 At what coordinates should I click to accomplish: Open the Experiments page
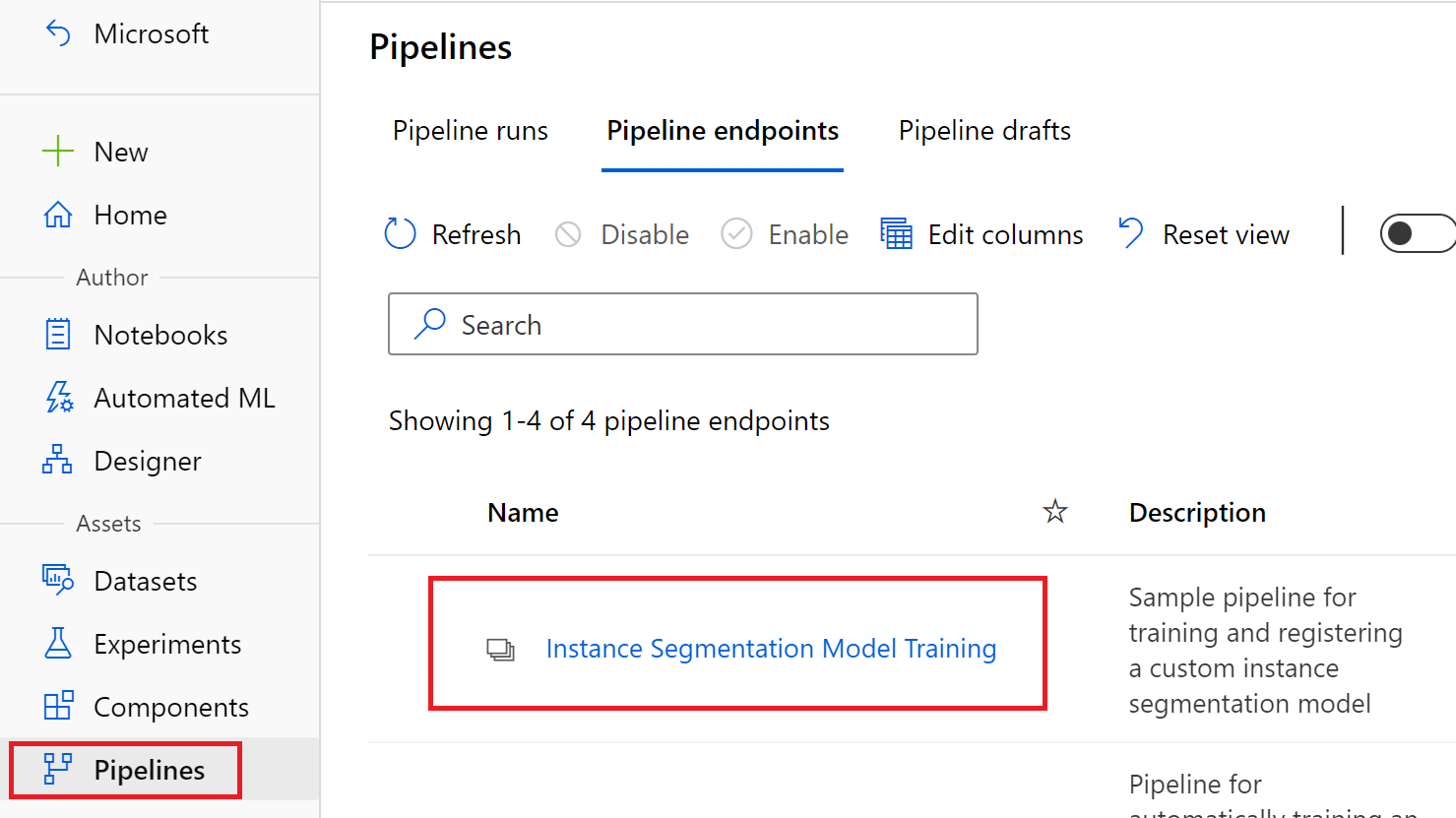point(167,644)
